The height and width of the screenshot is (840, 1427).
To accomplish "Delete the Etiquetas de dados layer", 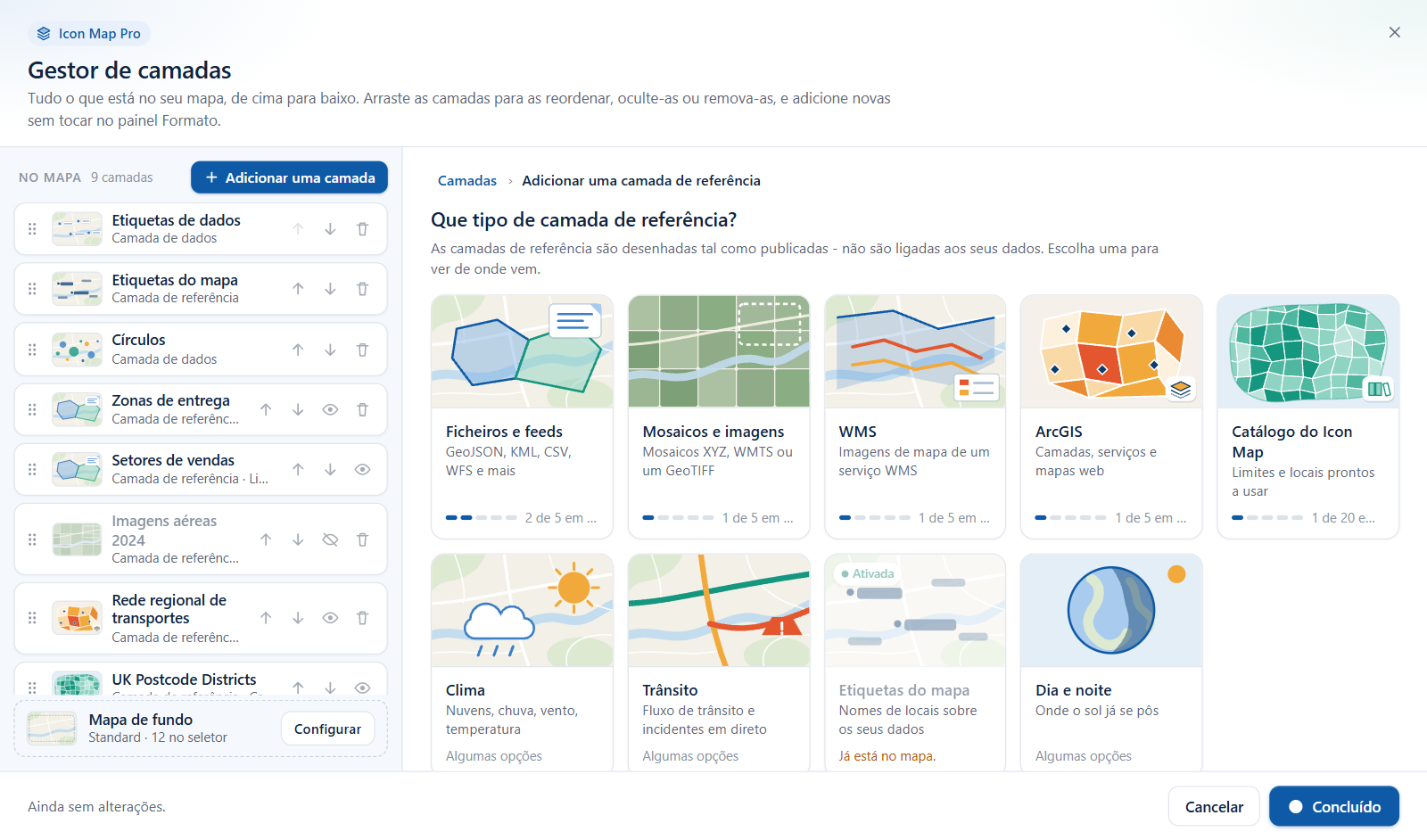I will tap(362, 229).
